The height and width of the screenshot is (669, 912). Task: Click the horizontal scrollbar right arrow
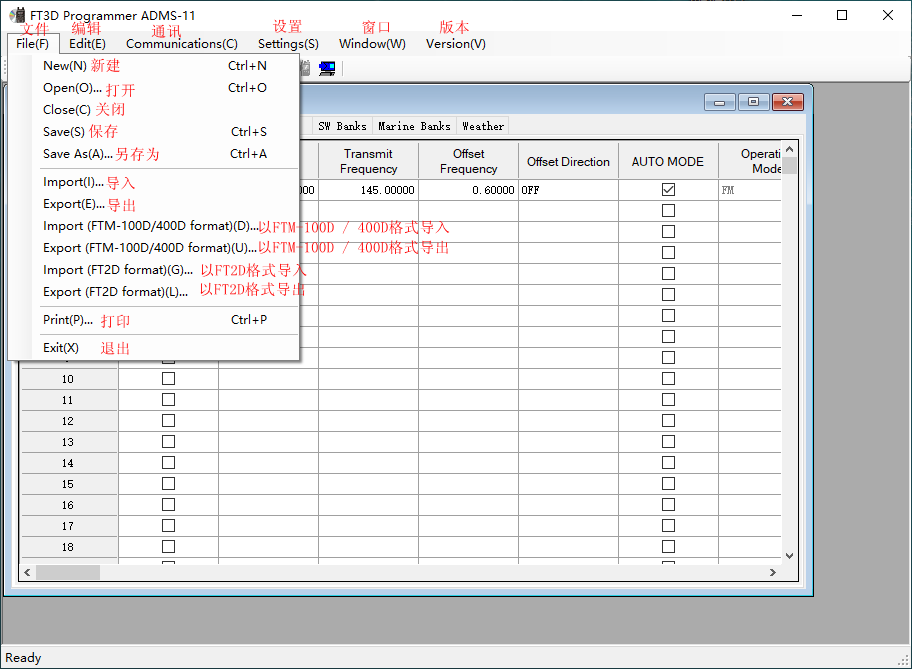[773, 572]
